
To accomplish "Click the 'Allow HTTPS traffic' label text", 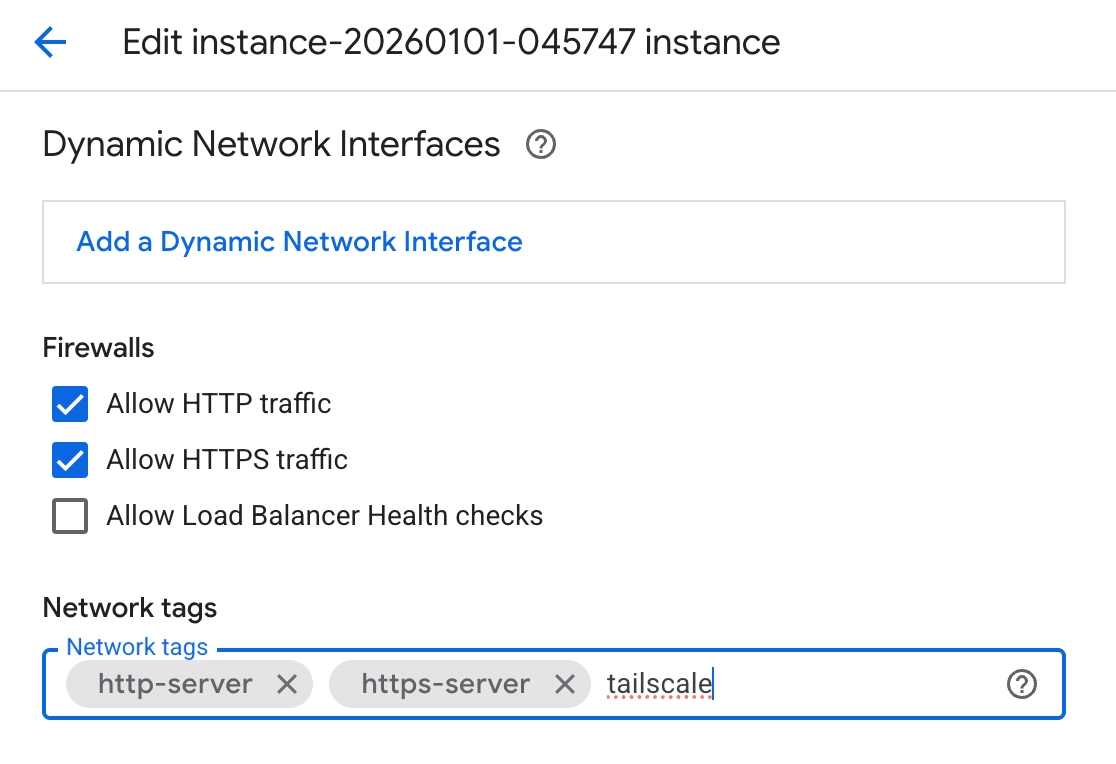I will pyautogui.click(x=227, y=460).
